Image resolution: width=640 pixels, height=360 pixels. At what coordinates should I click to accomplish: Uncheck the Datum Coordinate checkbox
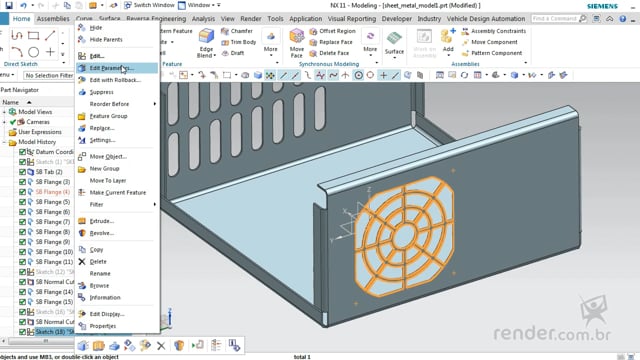pos(22,152)
